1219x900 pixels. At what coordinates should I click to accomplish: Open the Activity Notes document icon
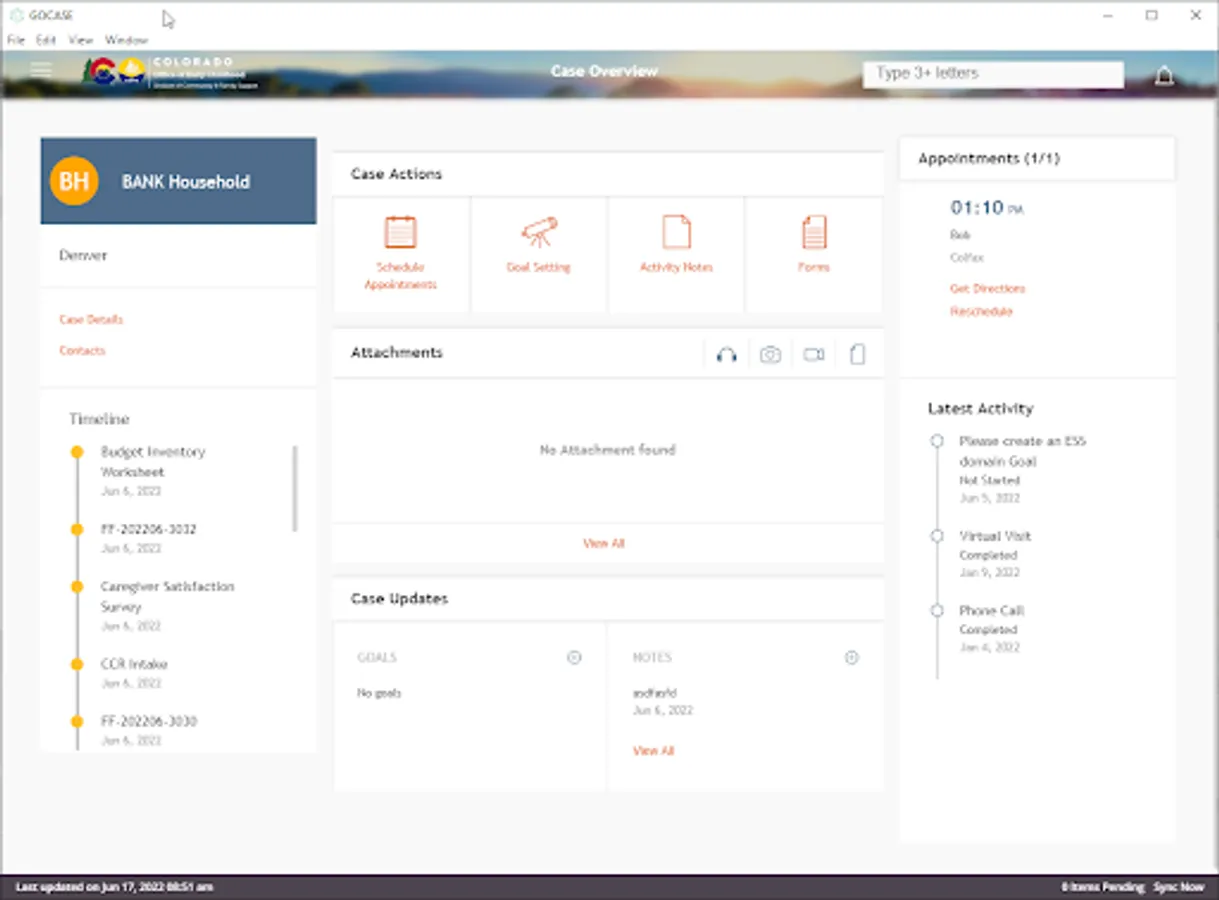(676, 232)
